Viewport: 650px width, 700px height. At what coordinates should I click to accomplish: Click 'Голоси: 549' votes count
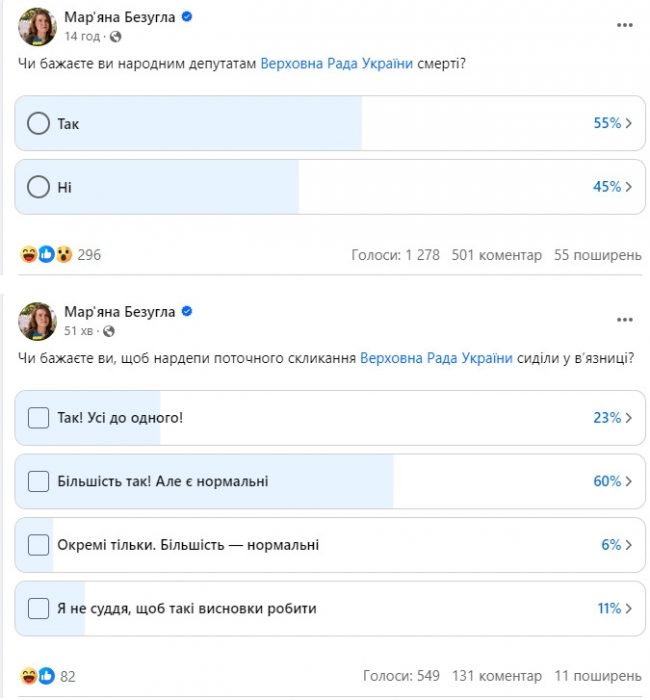[x=401, y=676]
